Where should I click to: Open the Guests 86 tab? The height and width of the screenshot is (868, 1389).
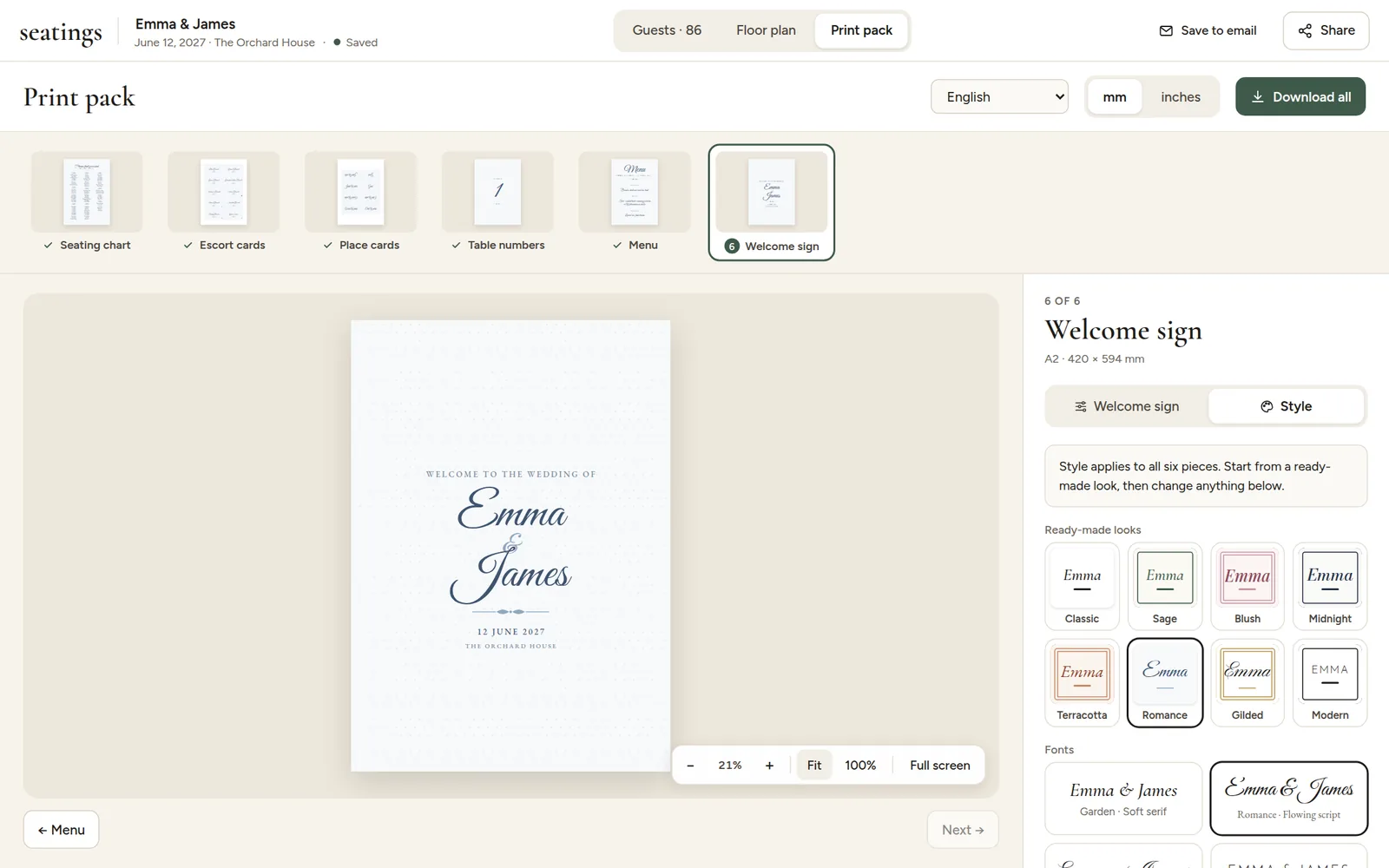click(667, 30)
